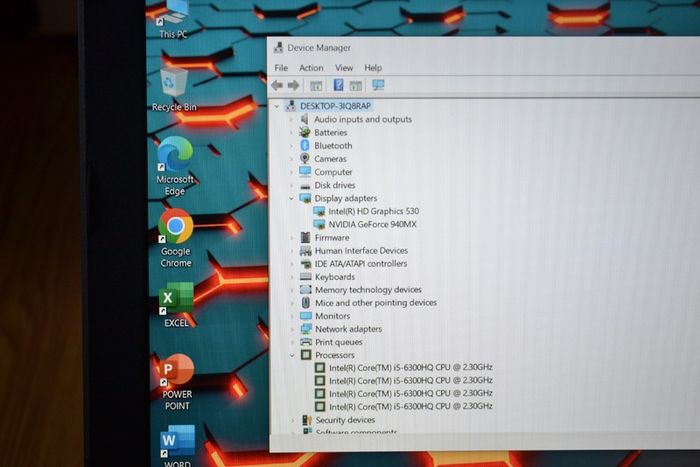Viewport: 700px width, 467px height.
Task: Expand the Computer category arrow
Action: pos(292,172)
